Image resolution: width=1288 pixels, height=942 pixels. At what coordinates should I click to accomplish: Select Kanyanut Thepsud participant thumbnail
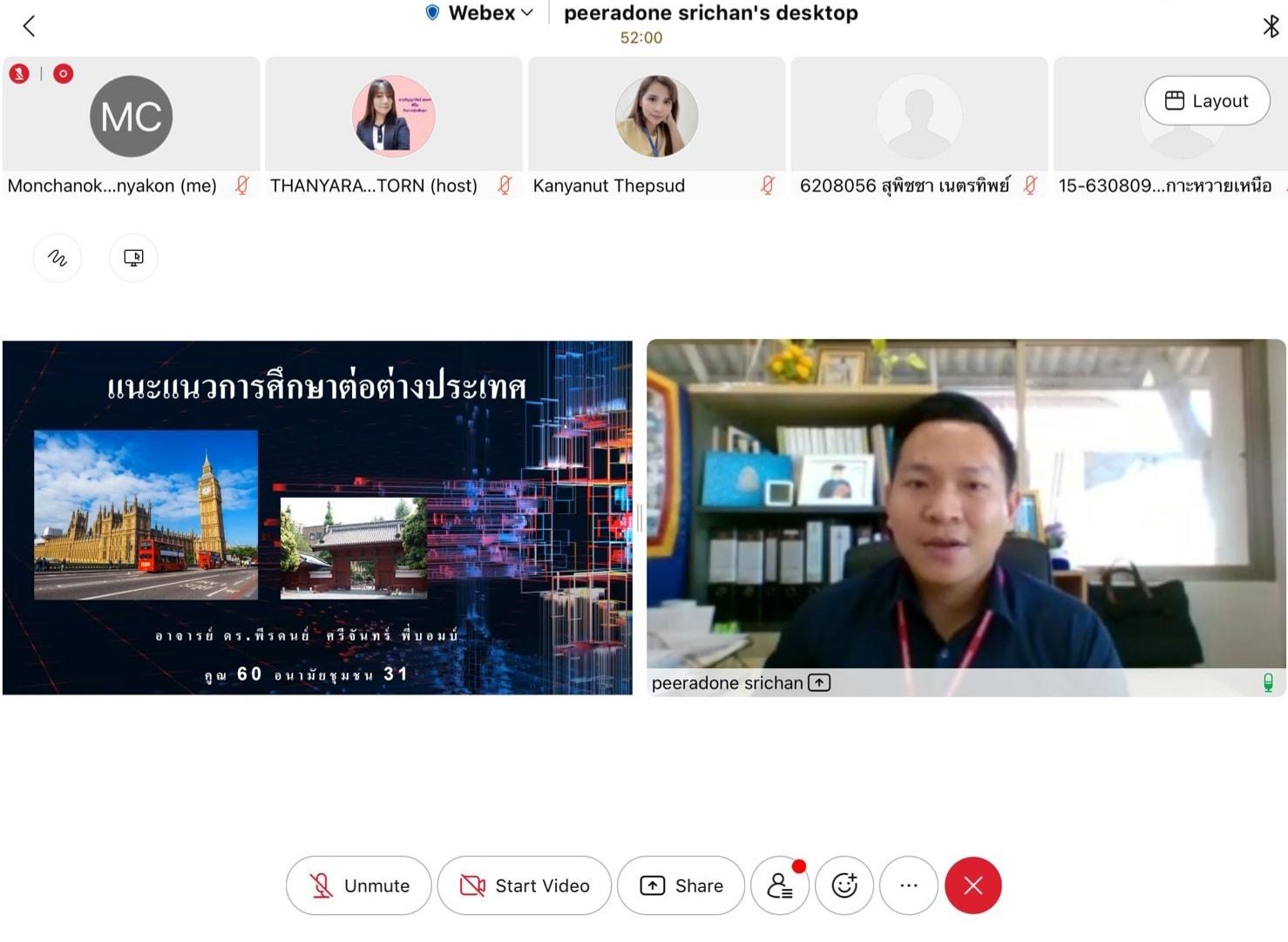(x=657, y=128)
